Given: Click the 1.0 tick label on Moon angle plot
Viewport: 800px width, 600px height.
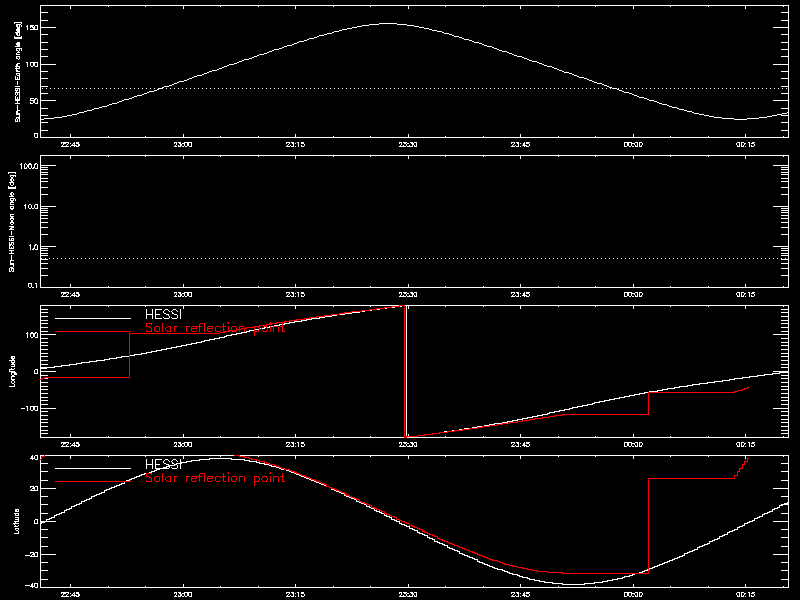Looking at the screenshot, I should click(x=33, y=247).
